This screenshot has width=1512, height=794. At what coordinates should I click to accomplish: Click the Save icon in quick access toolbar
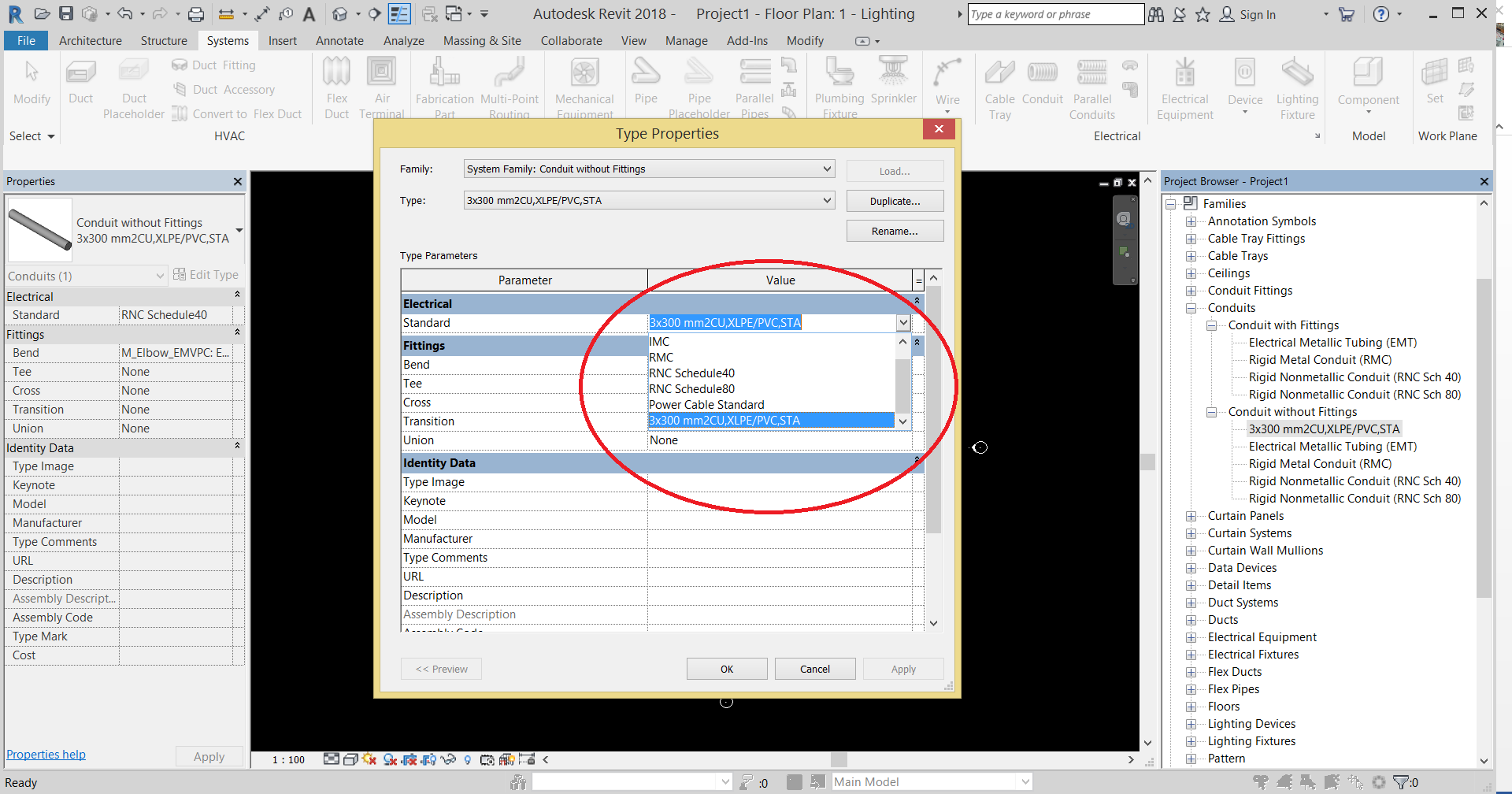click(x=66, y=13)
